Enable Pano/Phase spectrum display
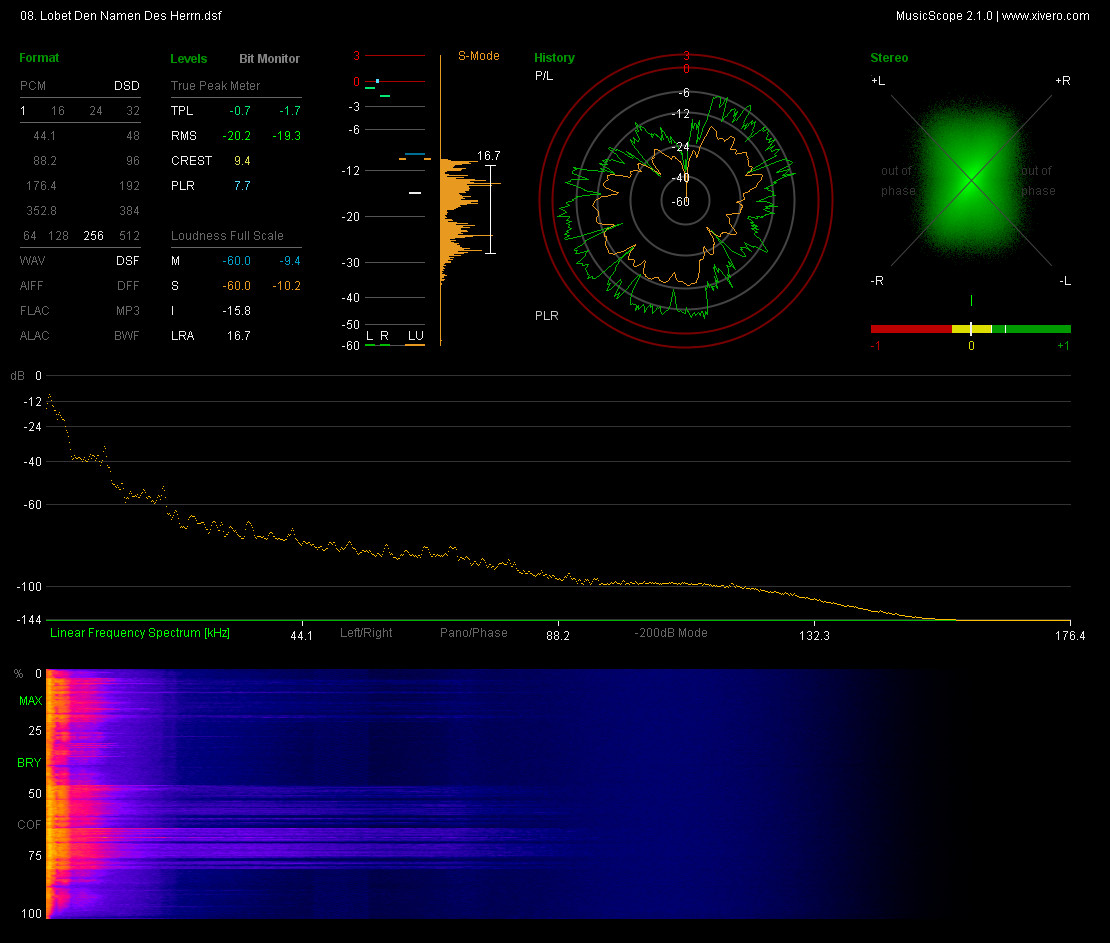The height and width of the screenshot is (945, 1110). pyautogui.click(x=473, y=633)
